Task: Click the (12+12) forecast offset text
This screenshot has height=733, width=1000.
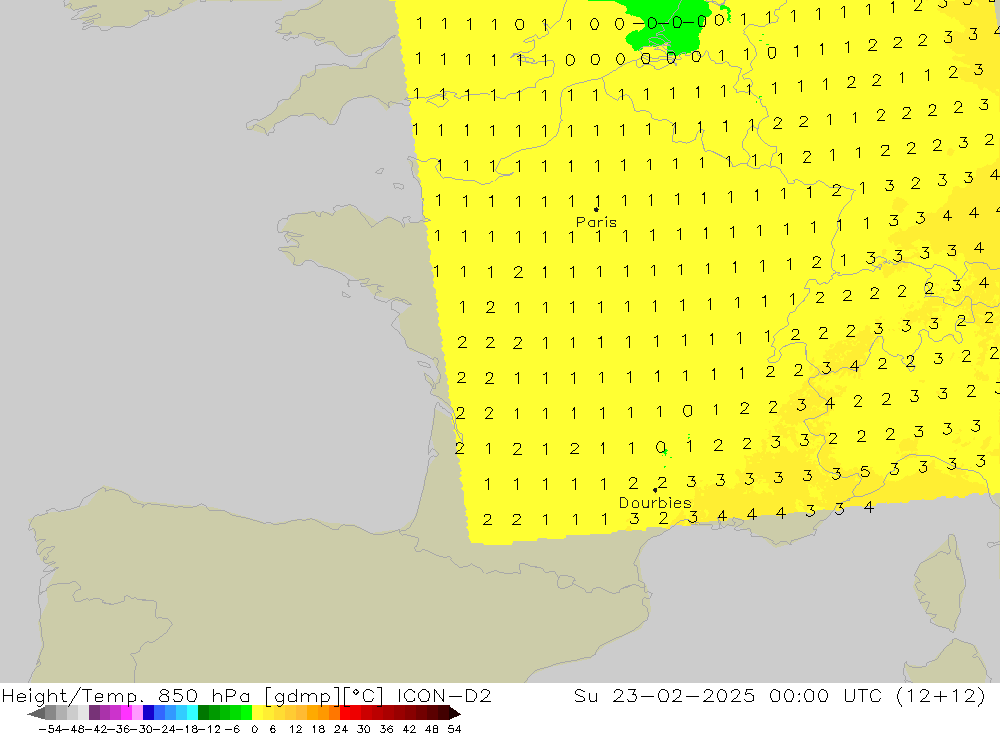Action: [941, 695]
